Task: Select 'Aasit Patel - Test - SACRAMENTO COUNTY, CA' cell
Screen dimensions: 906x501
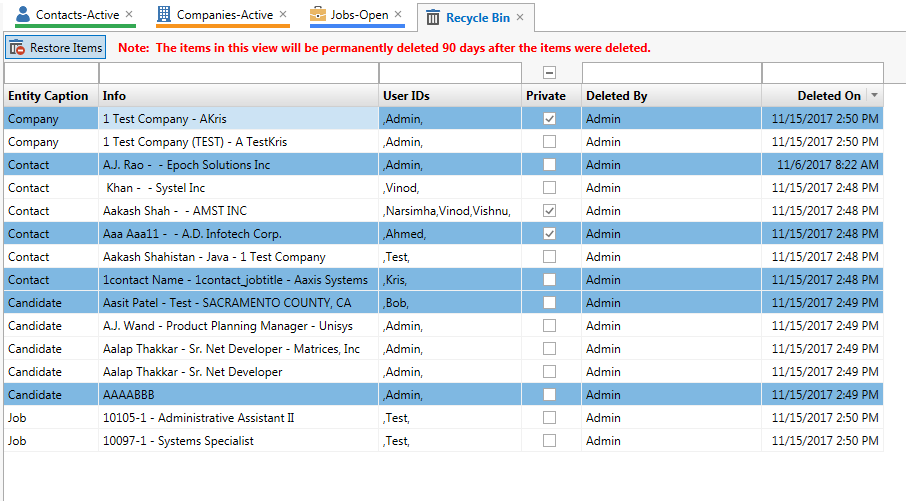Action: (x=239, y=303)
